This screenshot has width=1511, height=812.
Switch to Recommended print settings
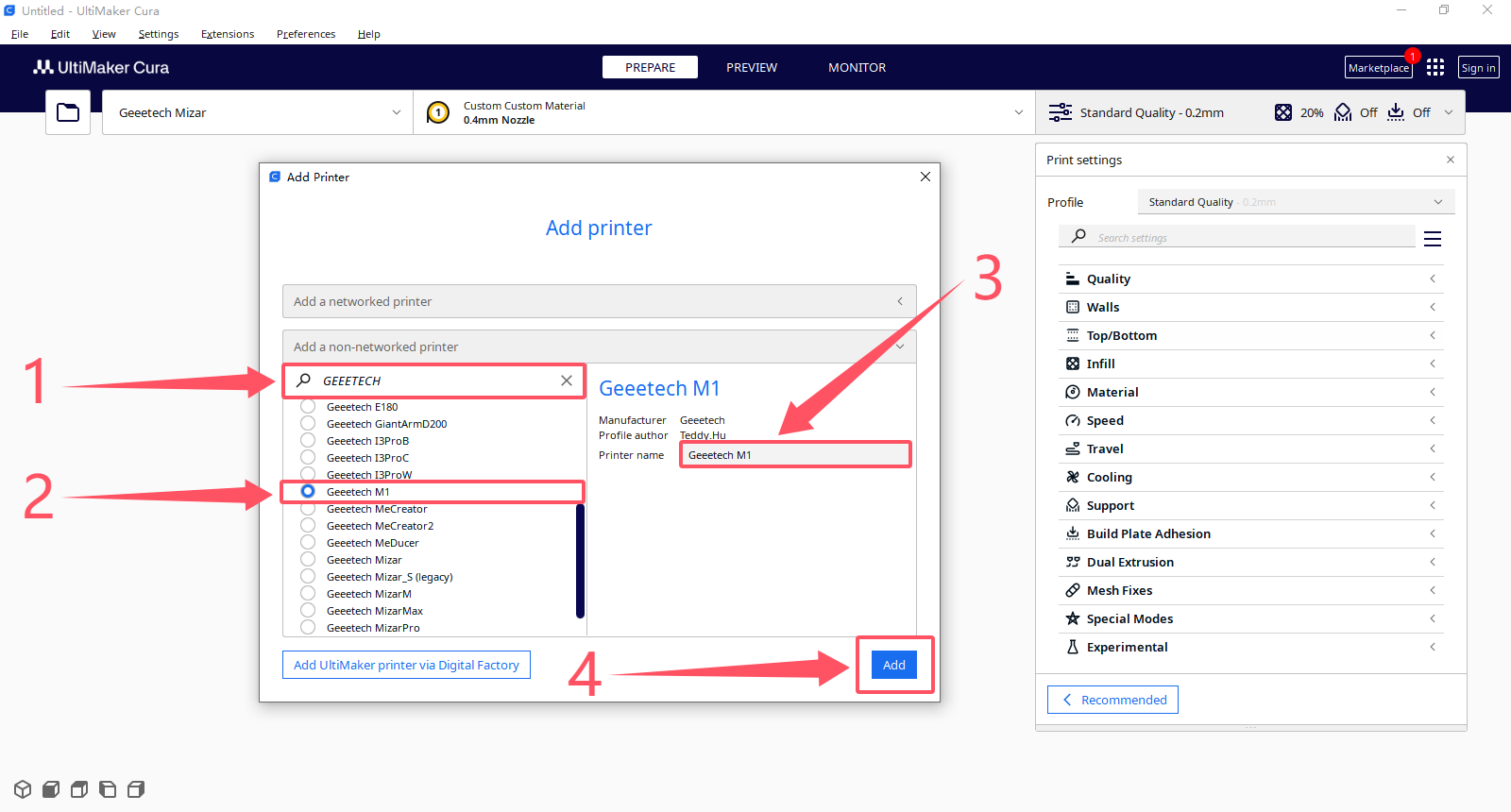tap(1112, 700)
